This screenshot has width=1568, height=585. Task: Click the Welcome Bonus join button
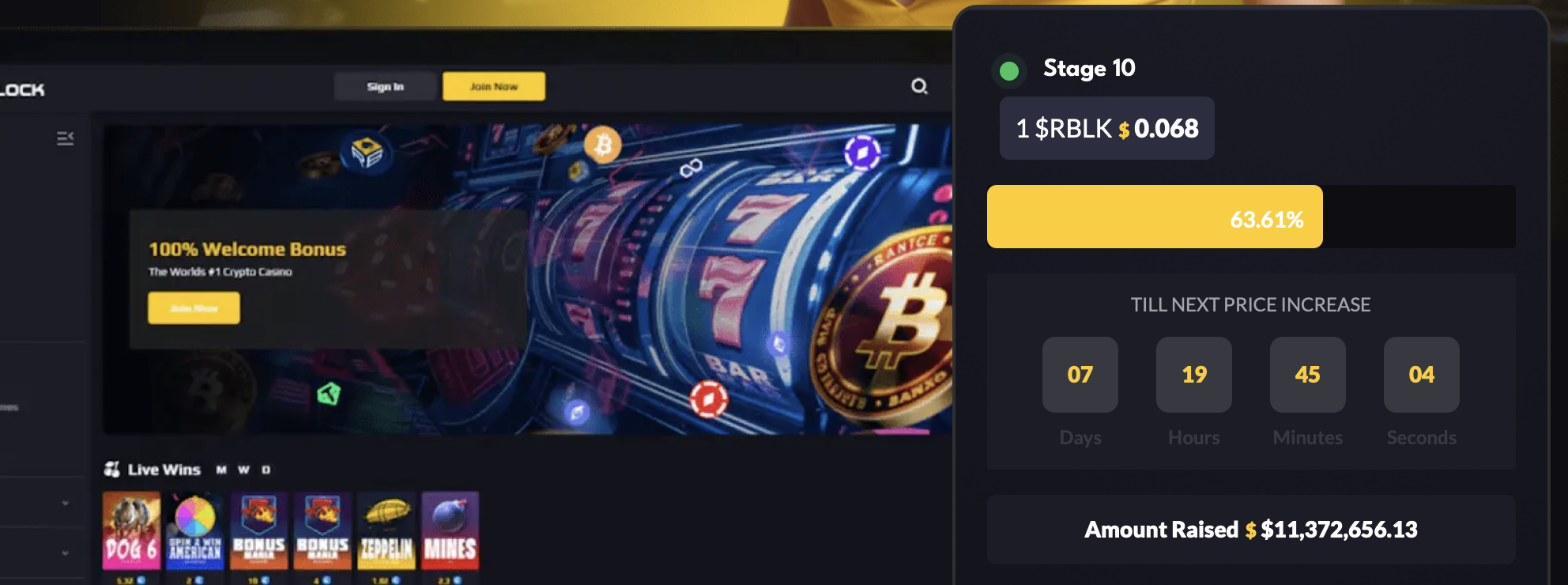coord(194,308)
